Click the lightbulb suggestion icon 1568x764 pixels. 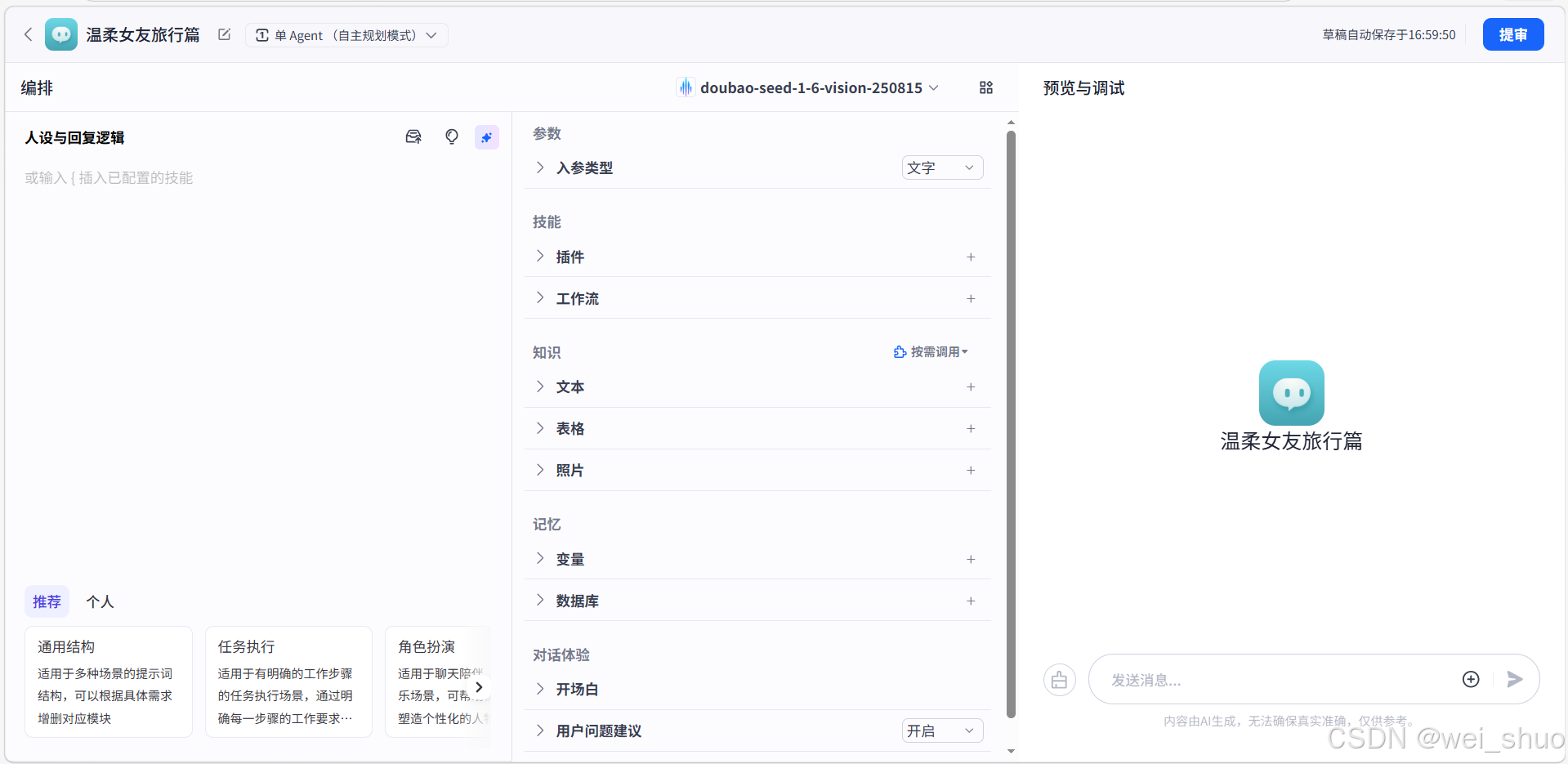[x=451, y=136]
